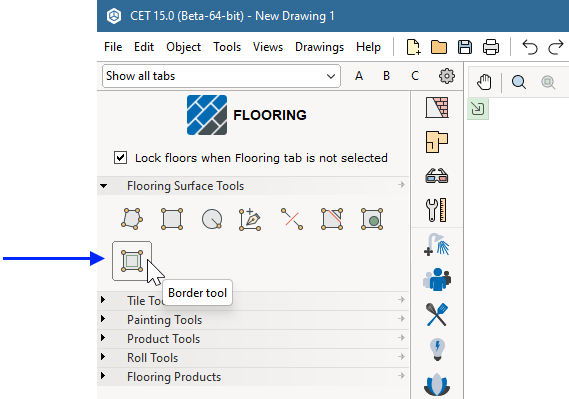Click the Save icon

[x=465, y=47]
